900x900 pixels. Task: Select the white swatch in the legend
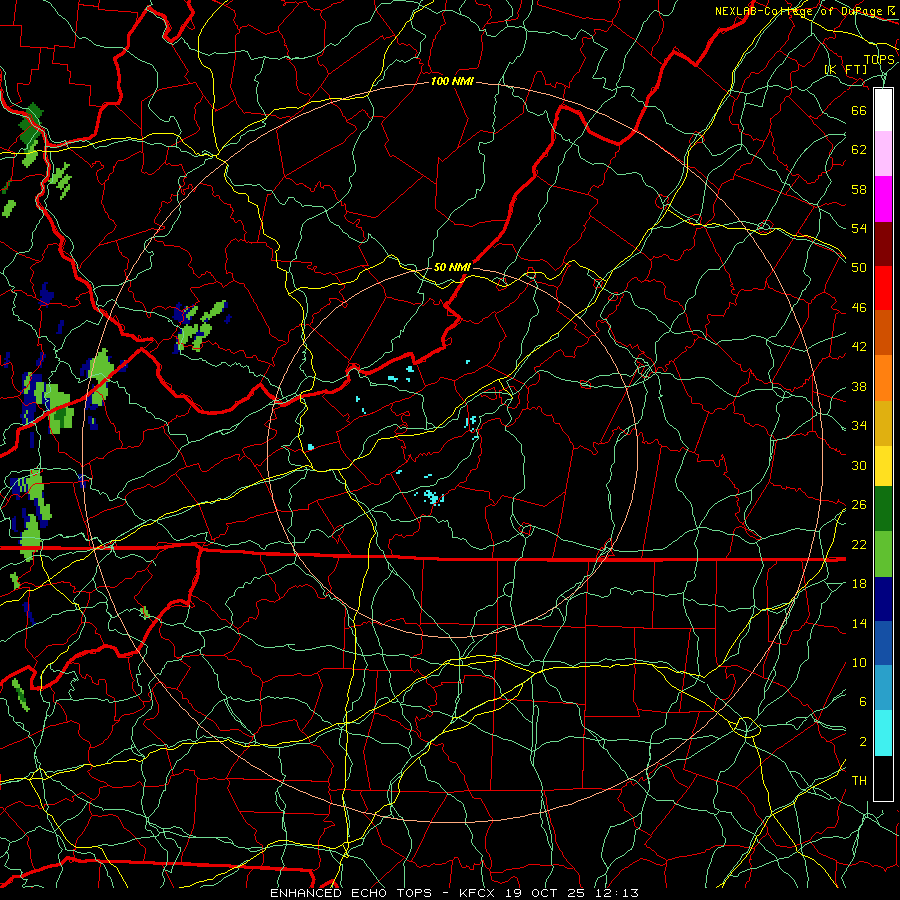[883, 110]
